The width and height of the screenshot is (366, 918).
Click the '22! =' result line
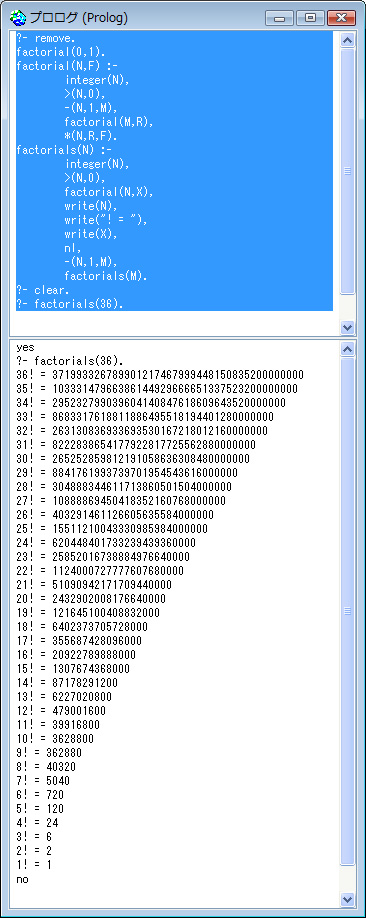click(x=101, y=571)
